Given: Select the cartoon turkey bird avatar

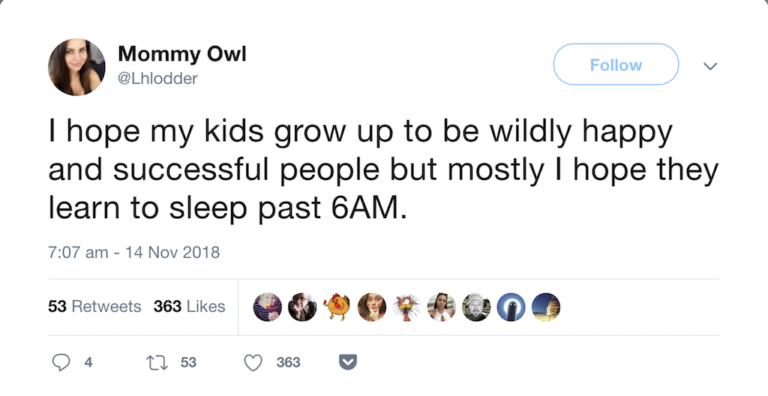Looking at the screenshot, I should click(x=407, y=307).
